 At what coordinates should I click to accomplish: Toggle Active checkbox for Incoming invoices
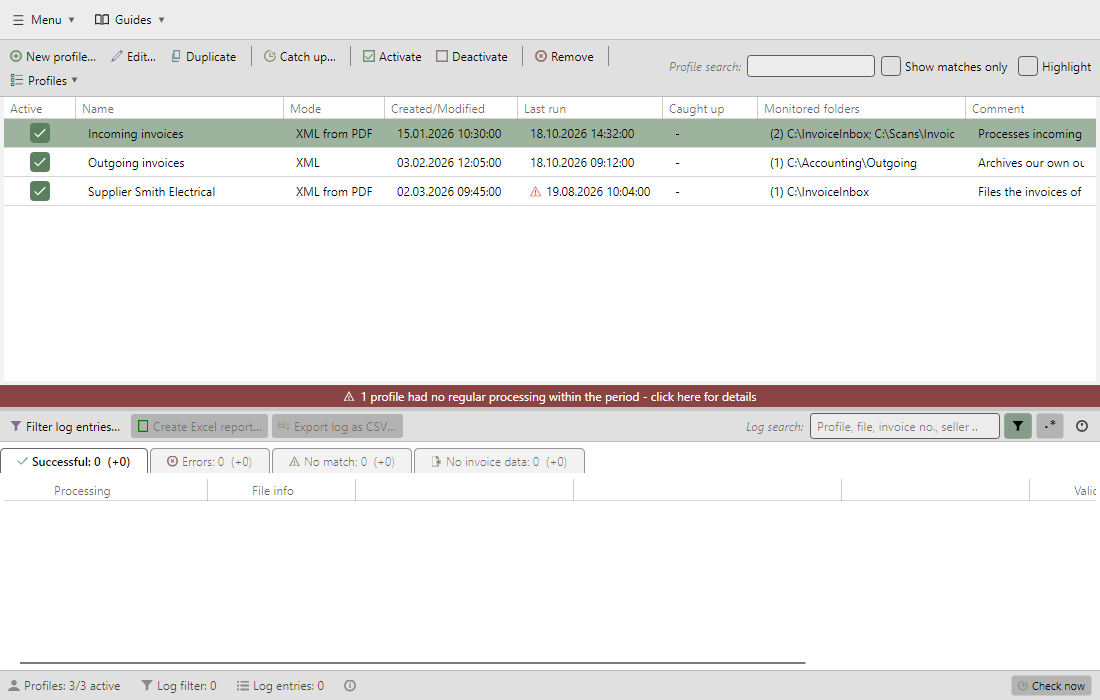40,133
